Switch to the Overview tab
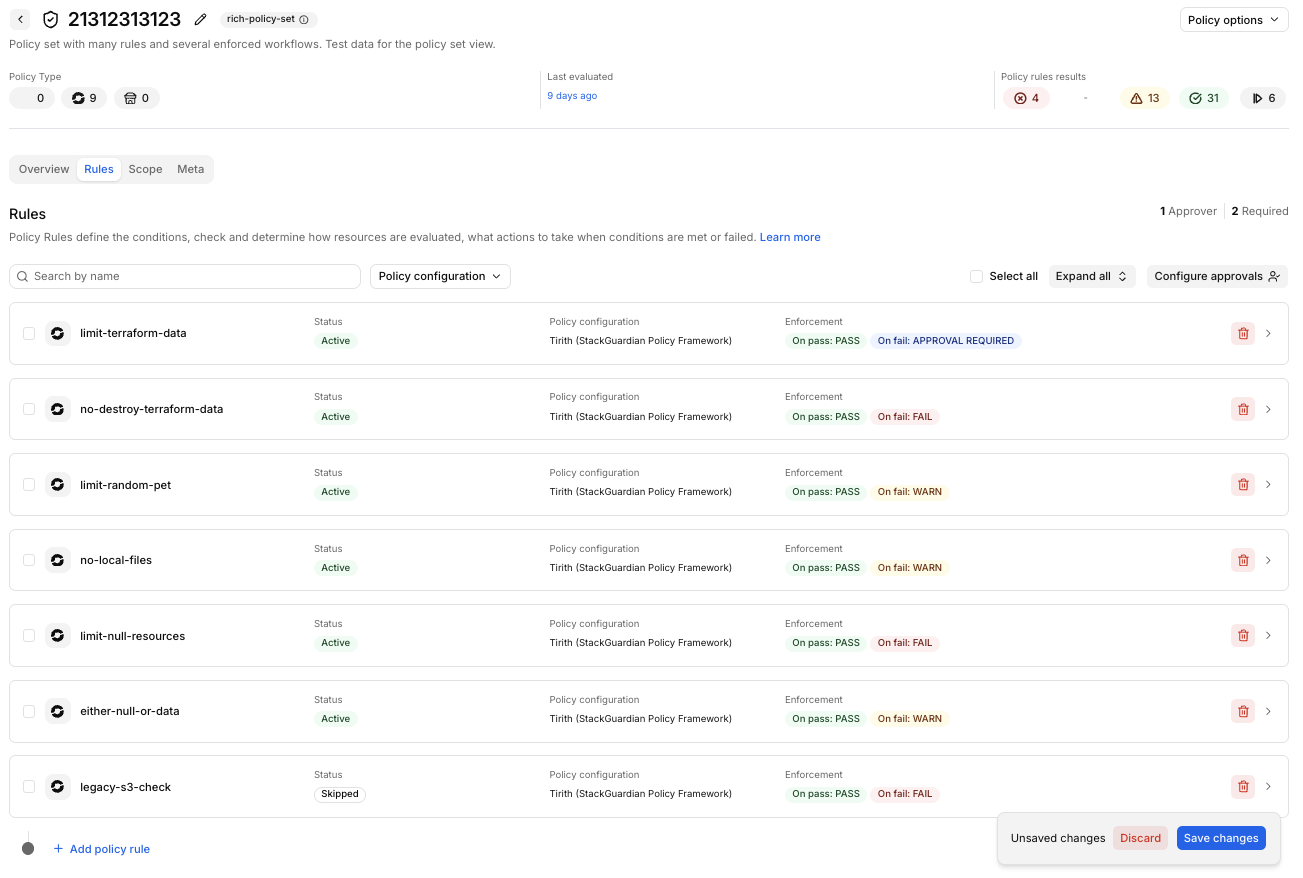Viewport: 1303px width, 878px height. click(44, 169)
